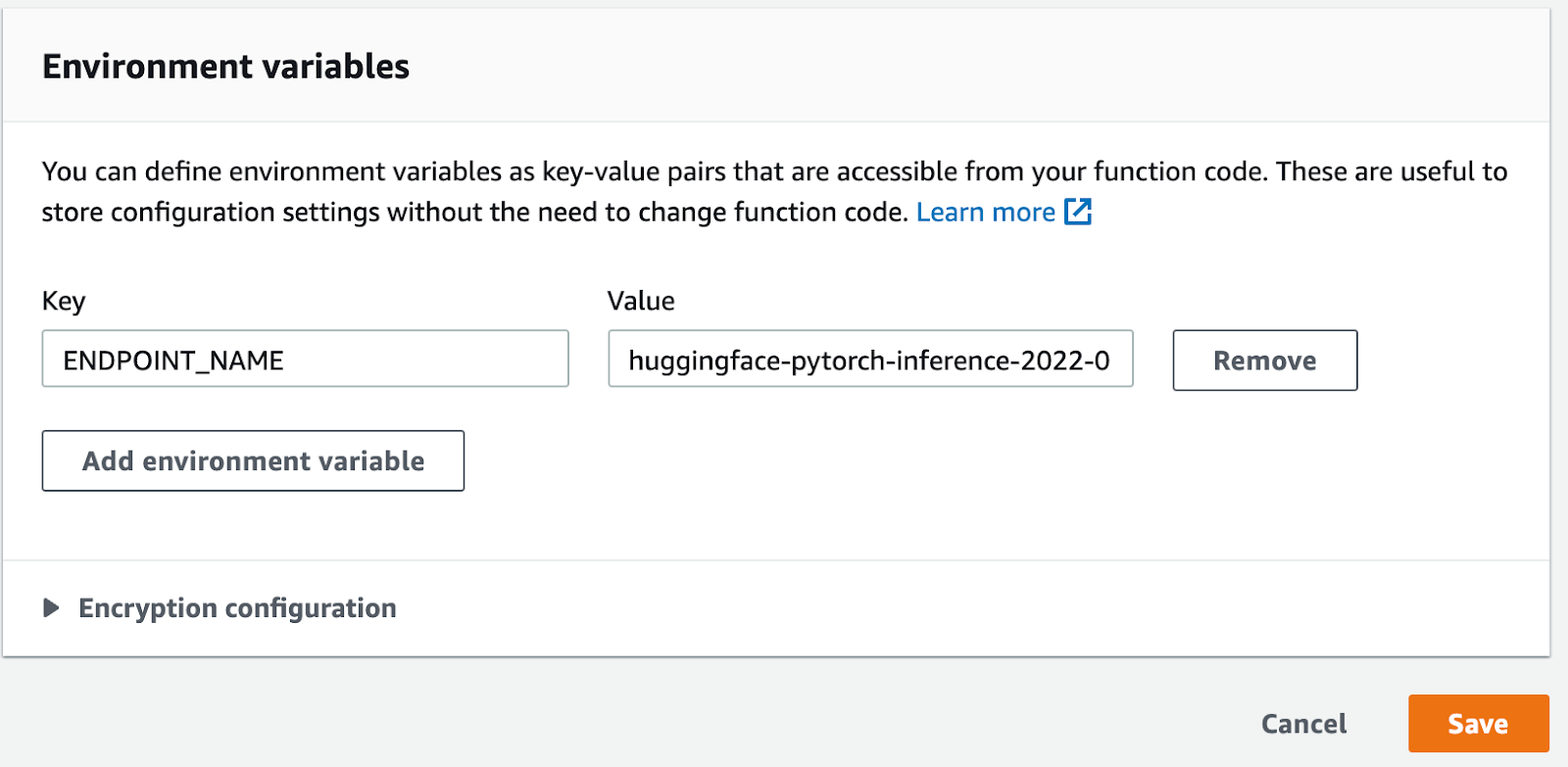Click the Value column label
1568x767 pixels.
click(641, 301)
